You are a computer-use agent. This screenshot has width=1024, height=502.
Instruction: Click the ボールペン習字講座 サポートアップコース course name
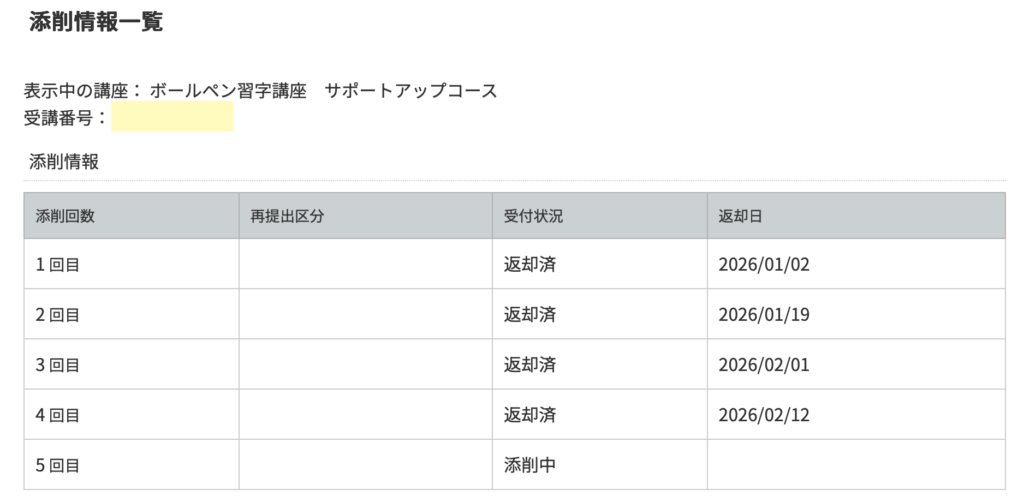323,91
